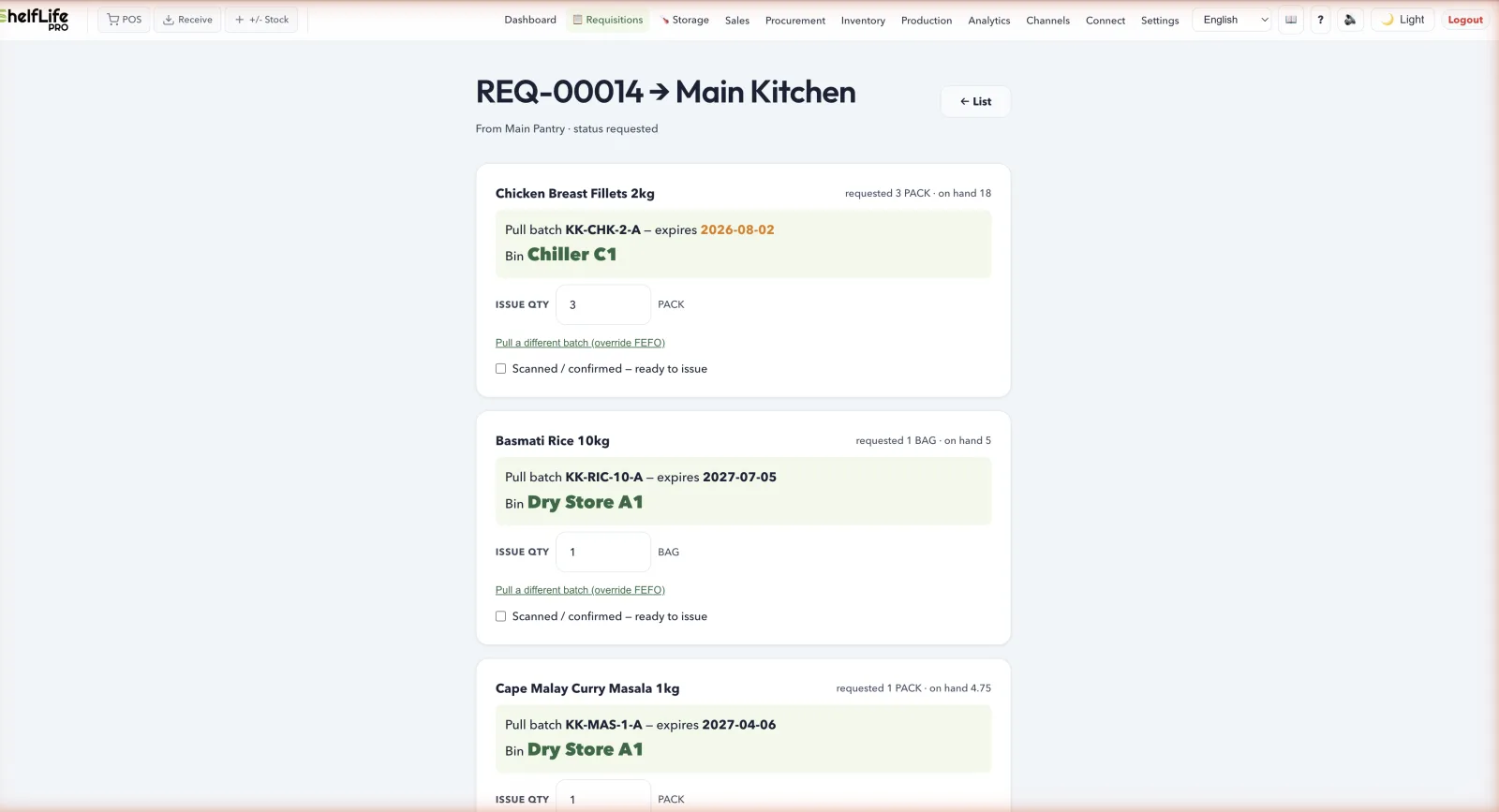
Task: Click expiry date 2027-04-06
Action: tap(739, 725)
